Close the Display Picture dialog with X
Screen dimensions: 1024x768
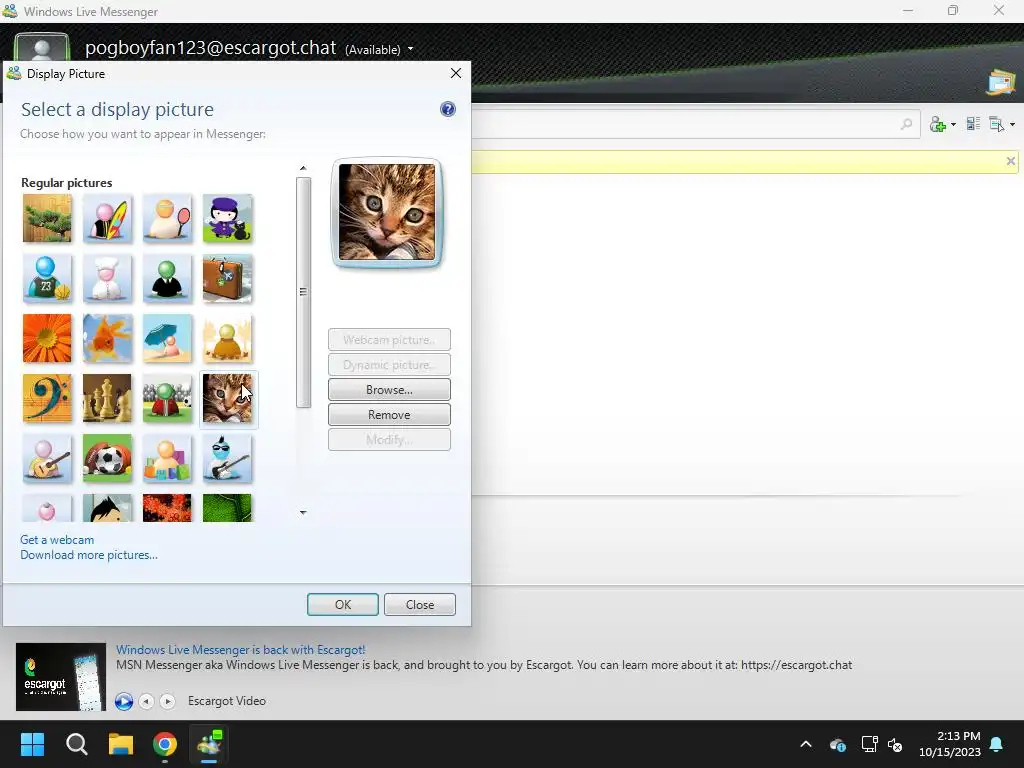[x=456, y=73]
